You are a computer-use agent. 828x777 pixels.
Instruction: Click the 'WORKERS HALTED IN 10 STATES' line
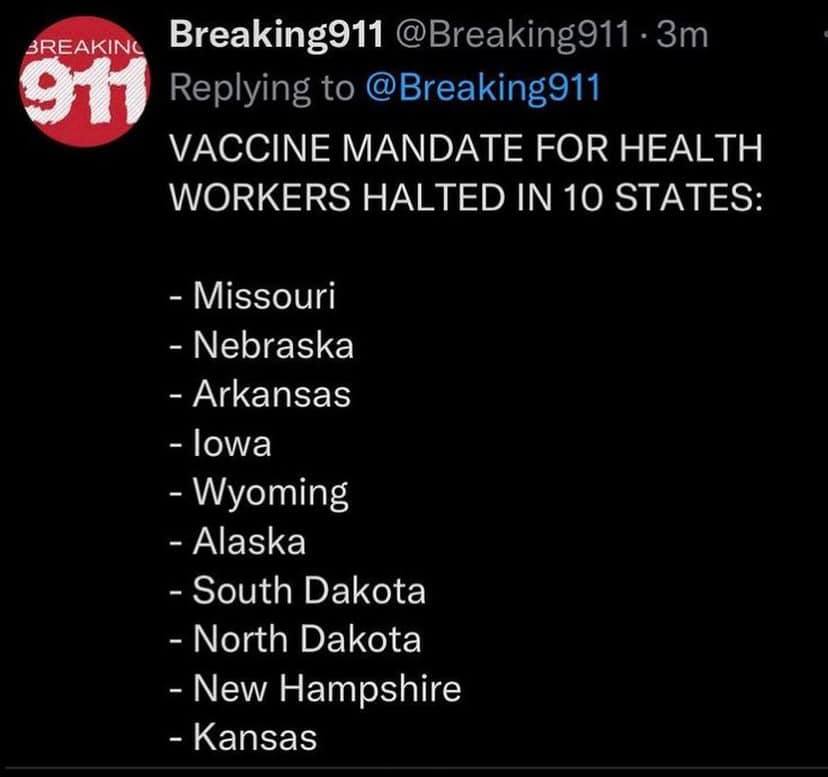(467, 196)
